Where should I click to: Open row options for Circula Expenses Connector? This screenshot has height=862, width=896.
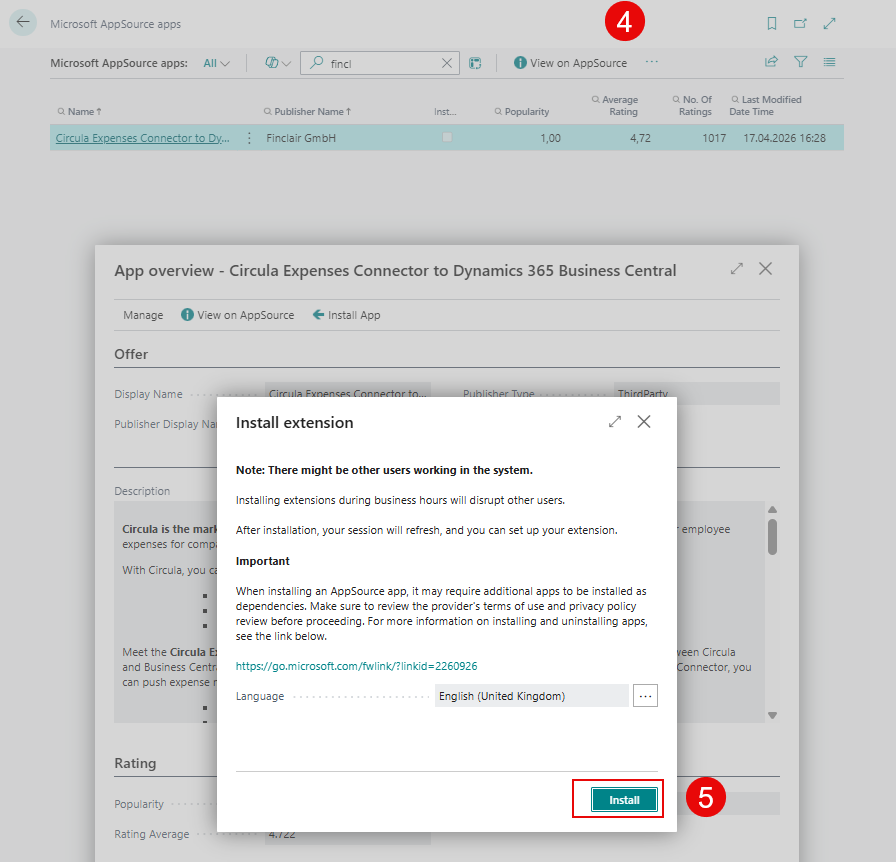pos(249,138)
